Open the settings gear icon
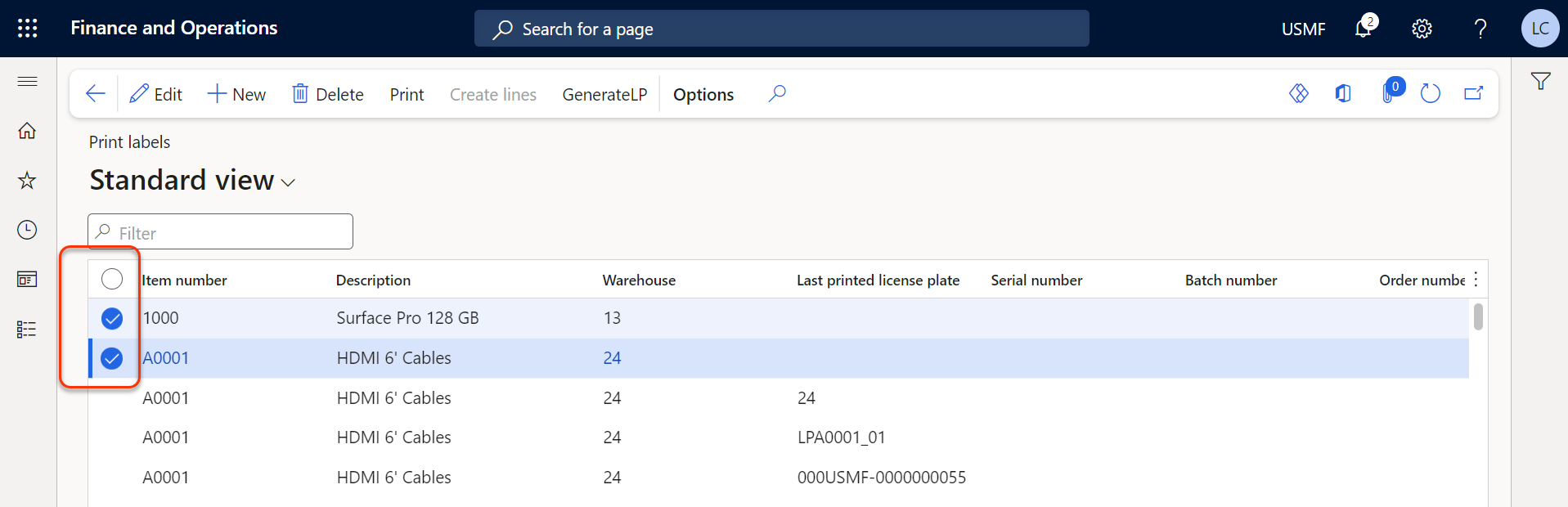The image size is (1568, 507). pyautogui.click(x=1422, y=29)
